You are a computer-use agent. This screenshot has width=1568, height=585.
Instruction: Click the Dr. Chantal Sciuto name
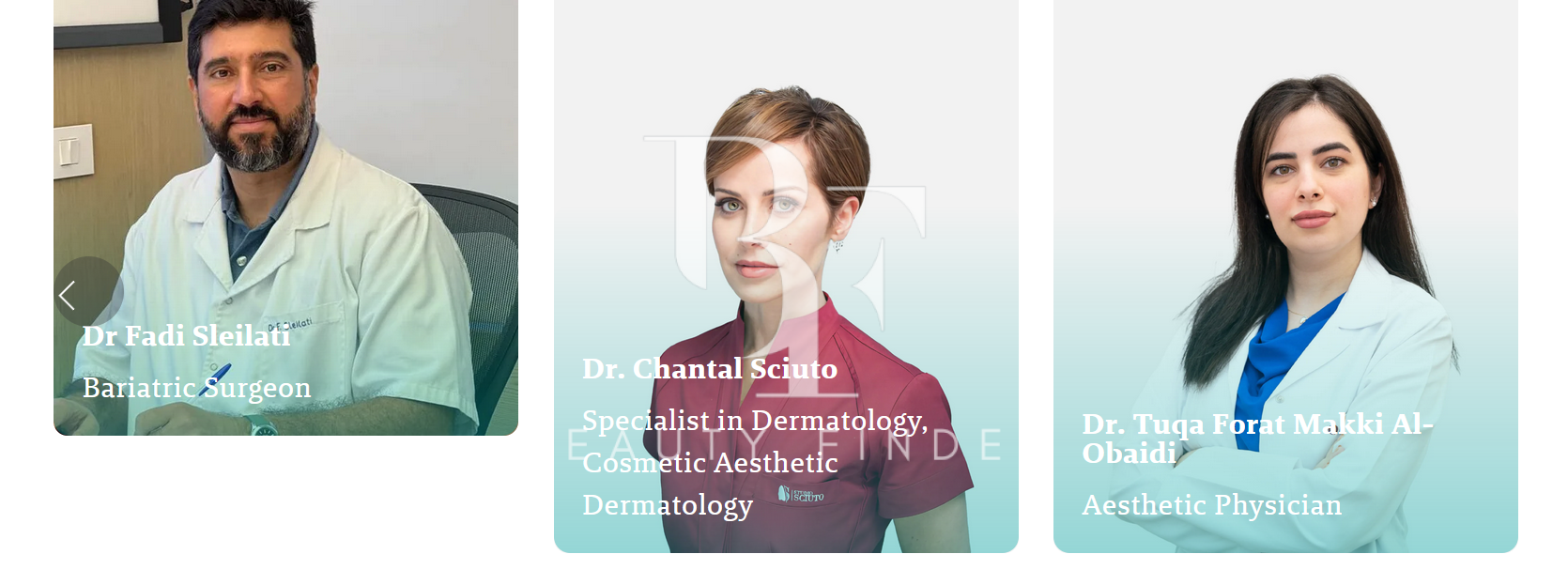coord(709,370)
